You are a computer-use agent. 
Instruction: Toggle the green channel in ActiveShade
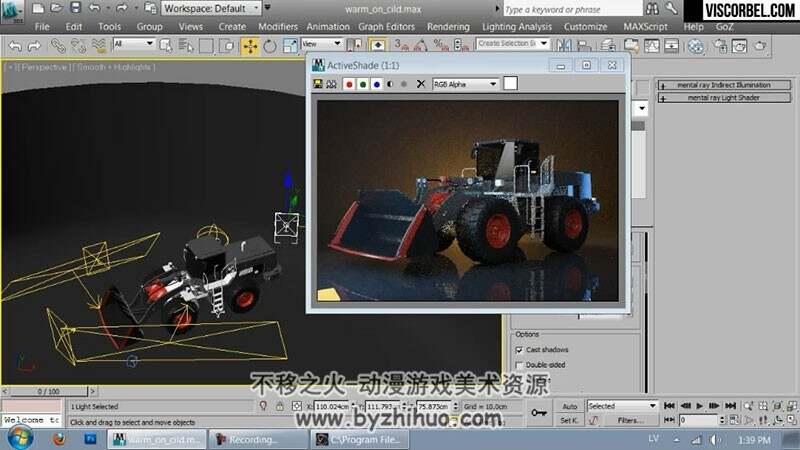pos(363,84)
